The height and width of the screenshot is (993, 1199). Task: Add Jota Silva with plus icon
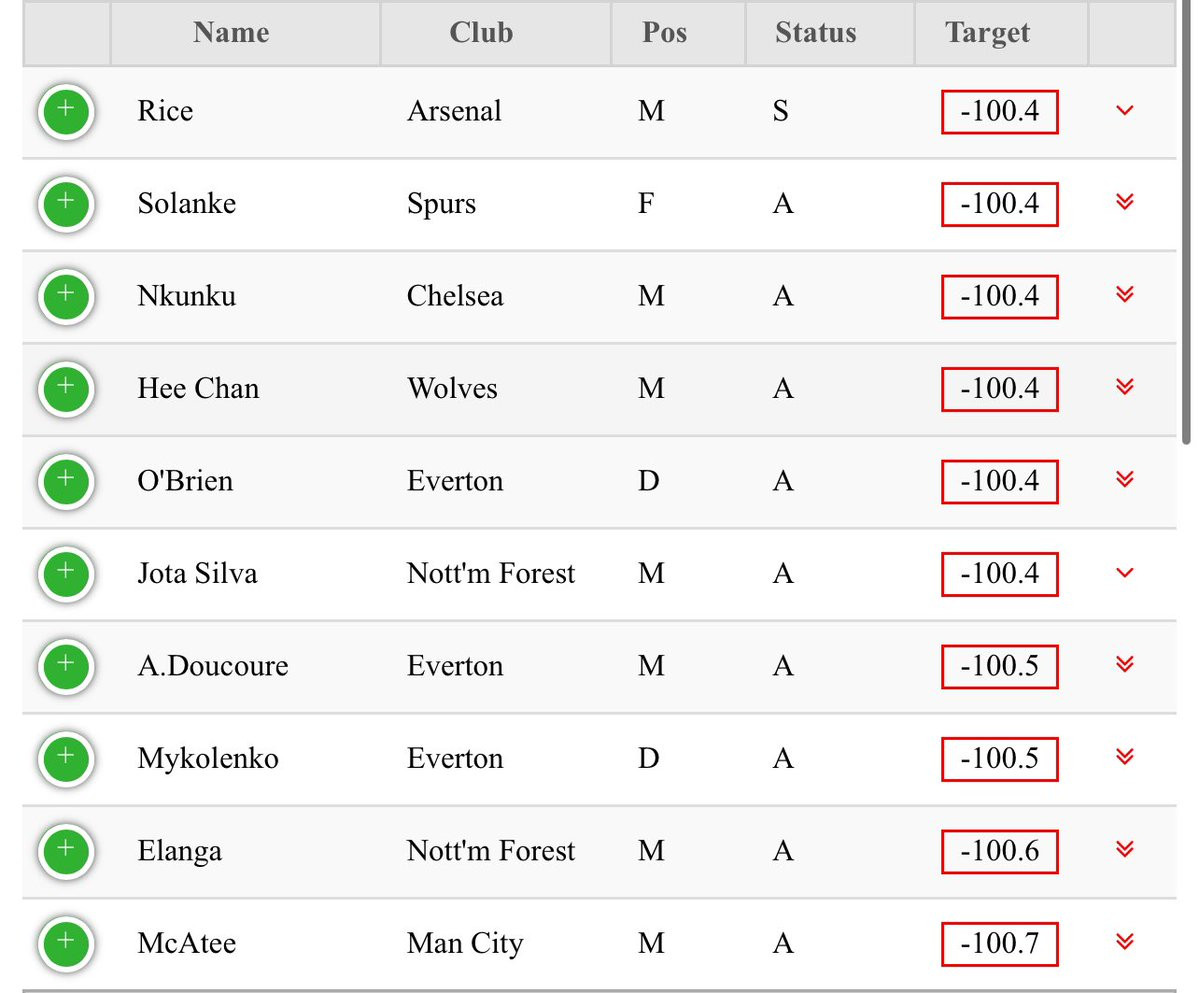click(66, 574)
